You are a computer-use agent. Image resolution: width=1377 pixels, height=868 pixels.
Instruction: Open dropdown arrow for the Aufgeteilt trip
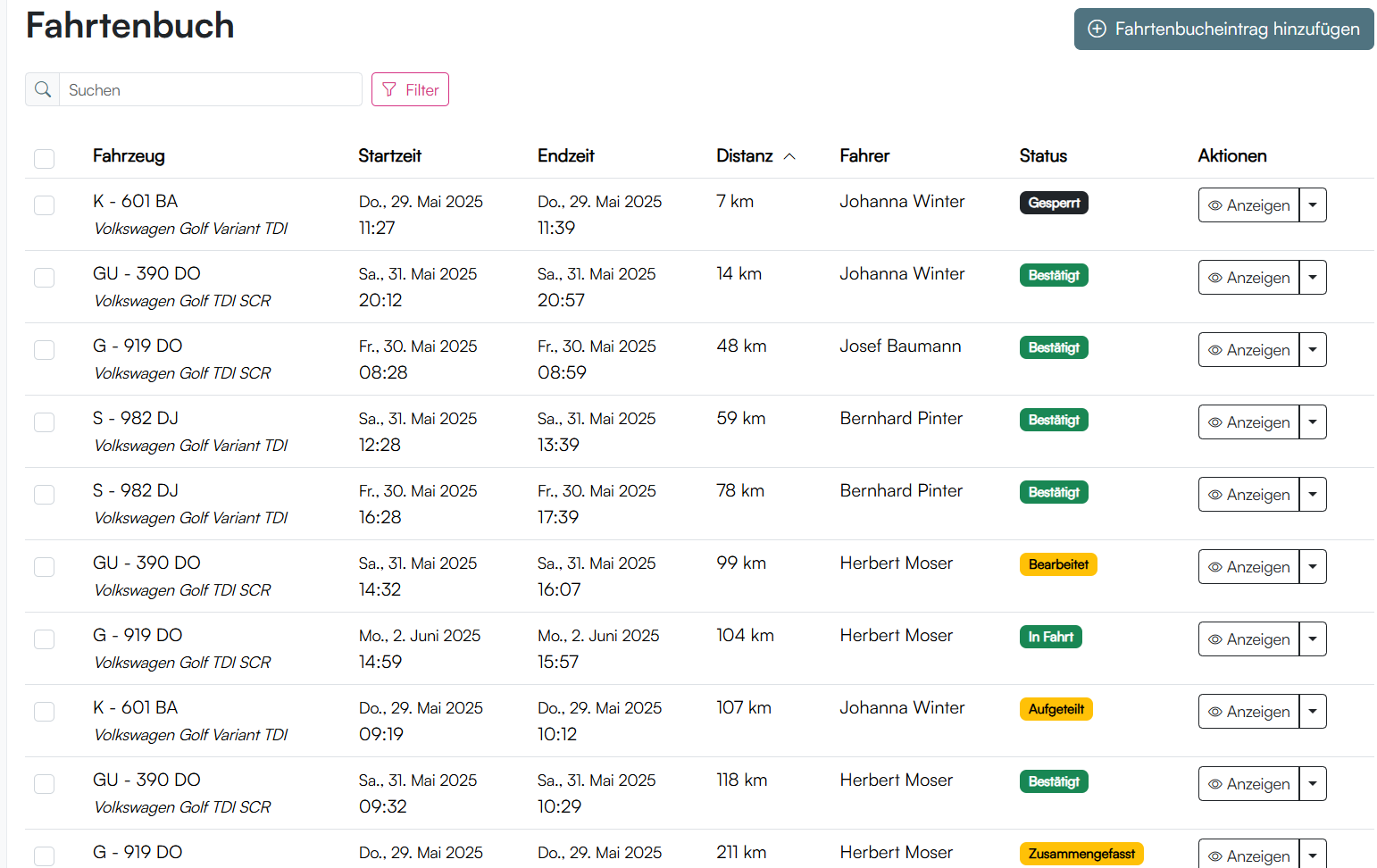pos(1313,712)
